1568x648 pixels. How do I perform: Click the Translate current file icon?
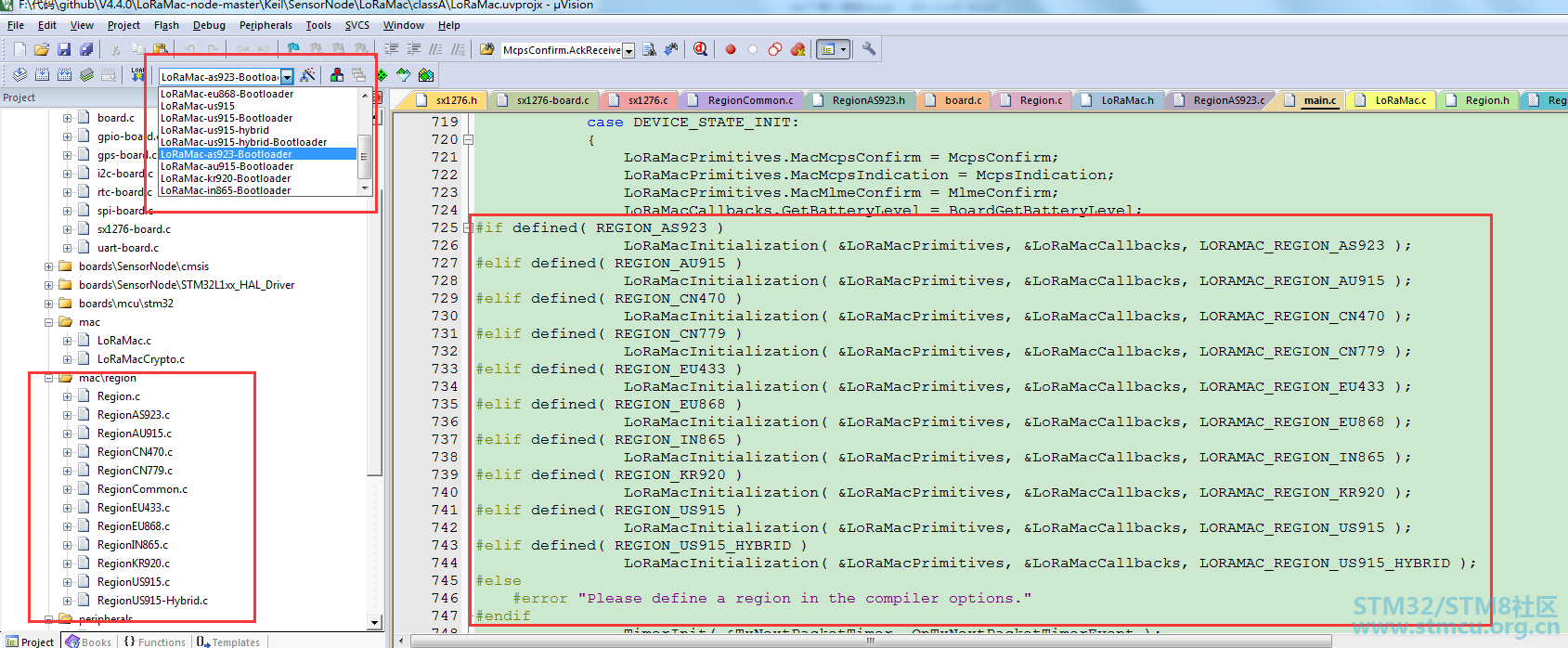point(19,75)
